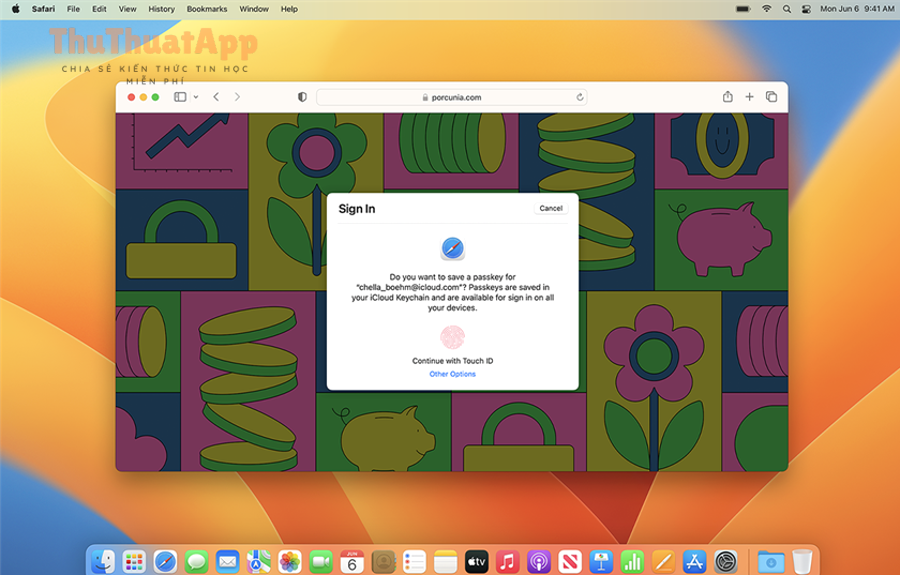Go back to the previous page
Viewport: 900px width, 575px height.
pyautogui.click(x=216, y=97)
